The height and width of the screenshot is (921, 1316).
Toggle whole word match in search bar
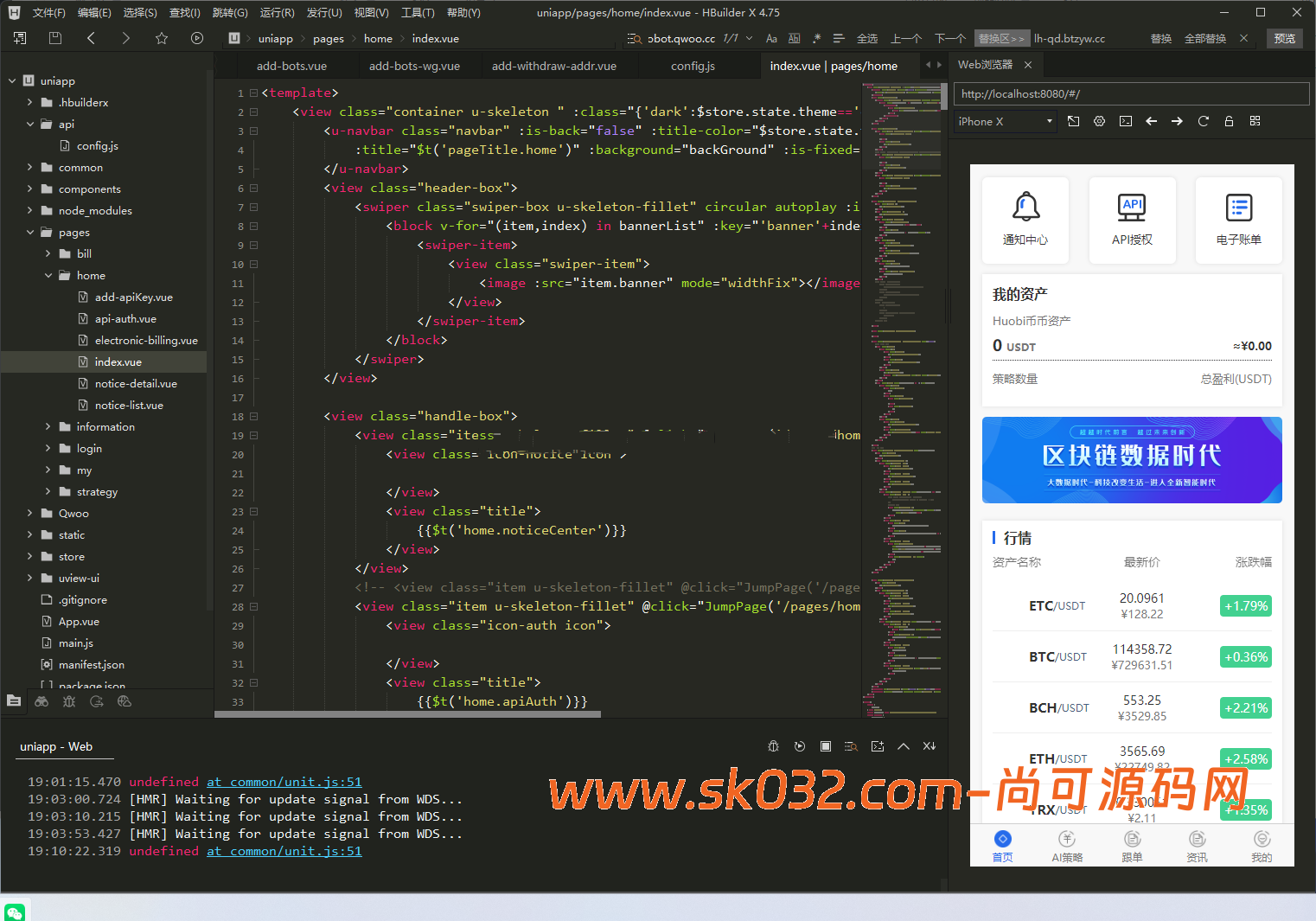(794, 38)
